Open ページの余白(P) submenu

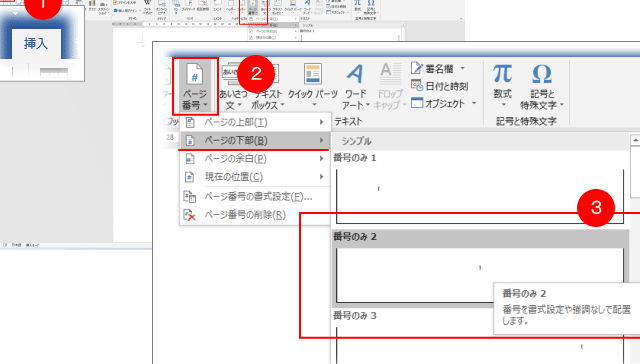click(255, 158)
